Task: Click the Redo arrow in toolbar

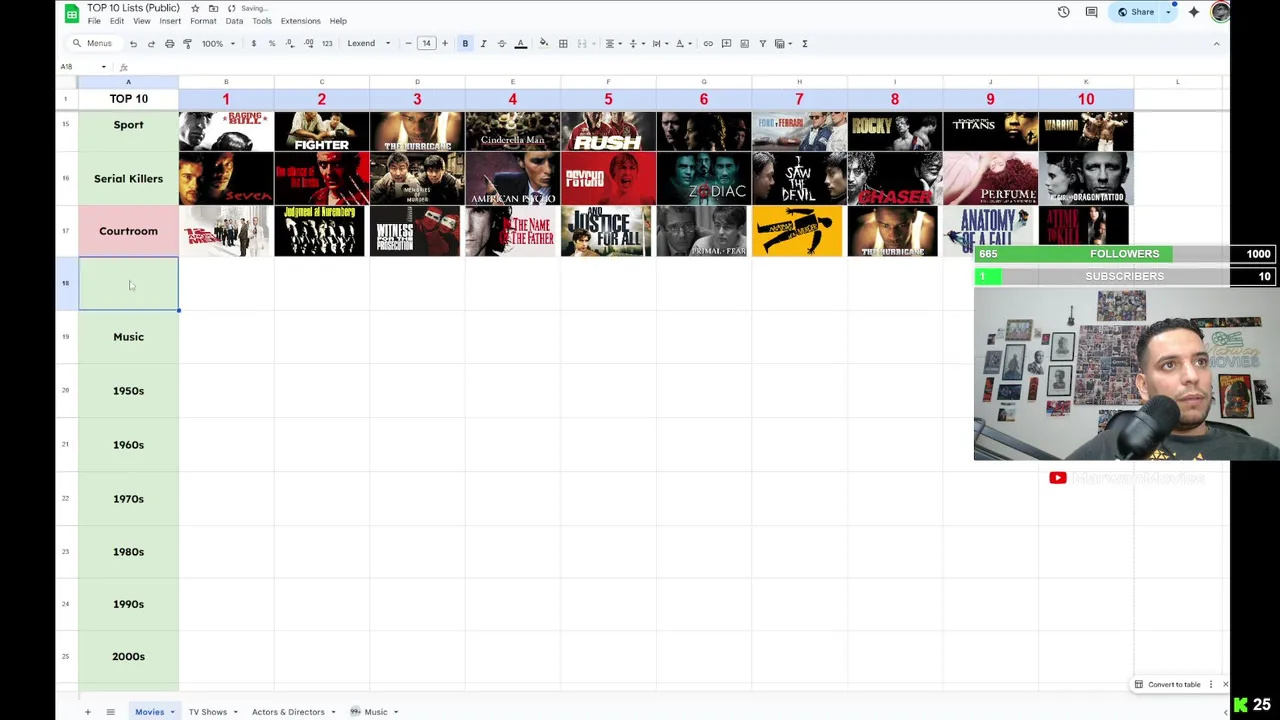Action: (x=151, y=43)
